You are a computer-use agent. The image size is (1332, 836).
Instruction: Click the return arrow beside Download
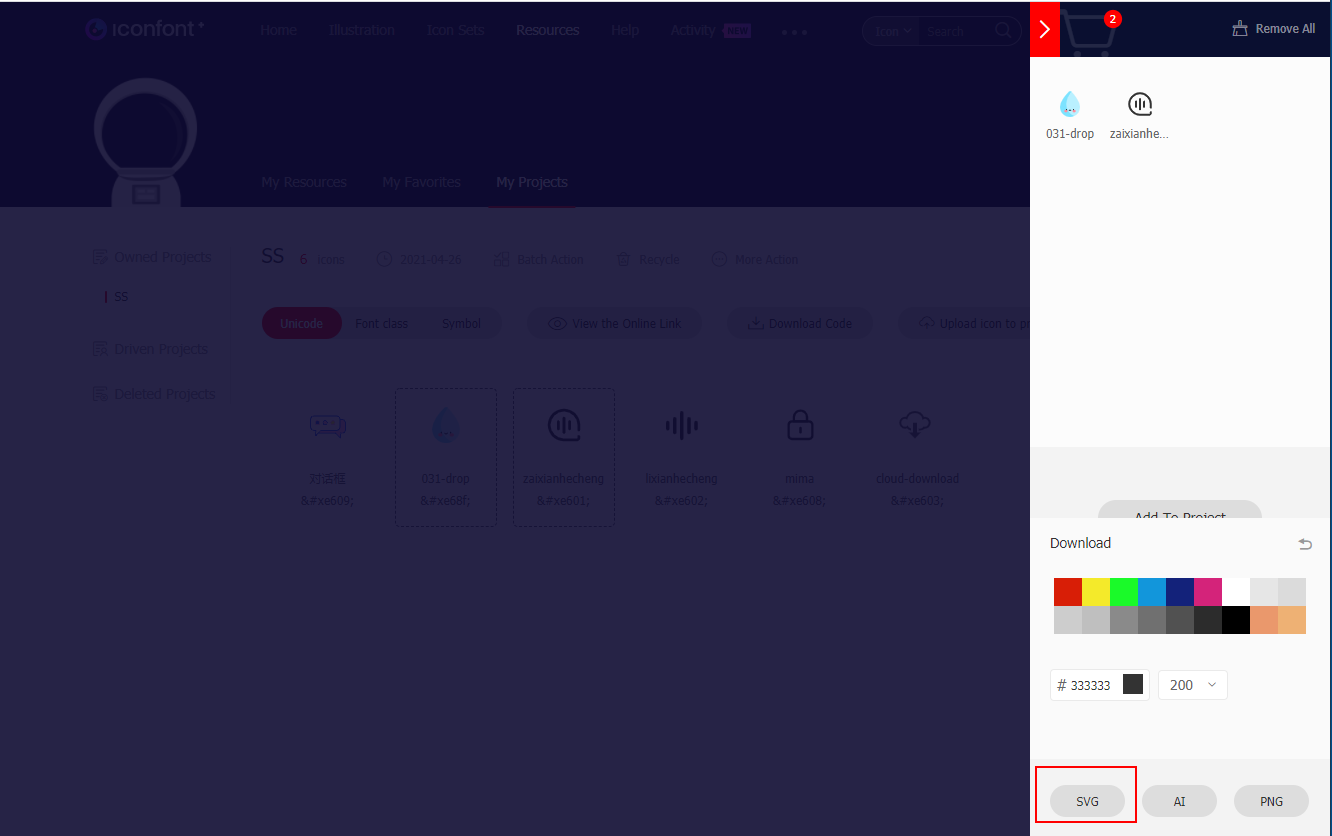(1305, 544)
